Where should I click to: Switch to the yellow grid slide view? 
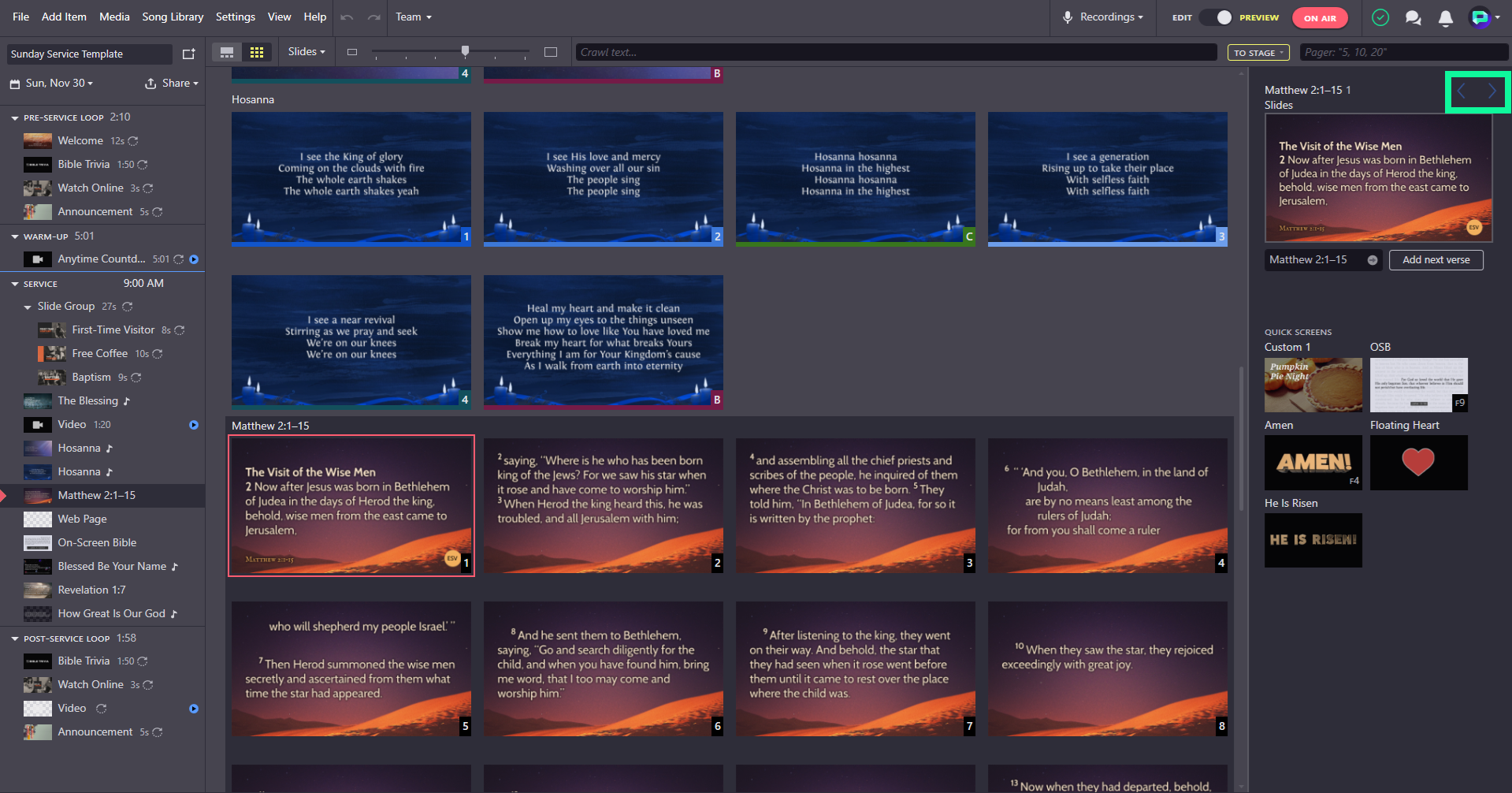[x=257, y=52]
